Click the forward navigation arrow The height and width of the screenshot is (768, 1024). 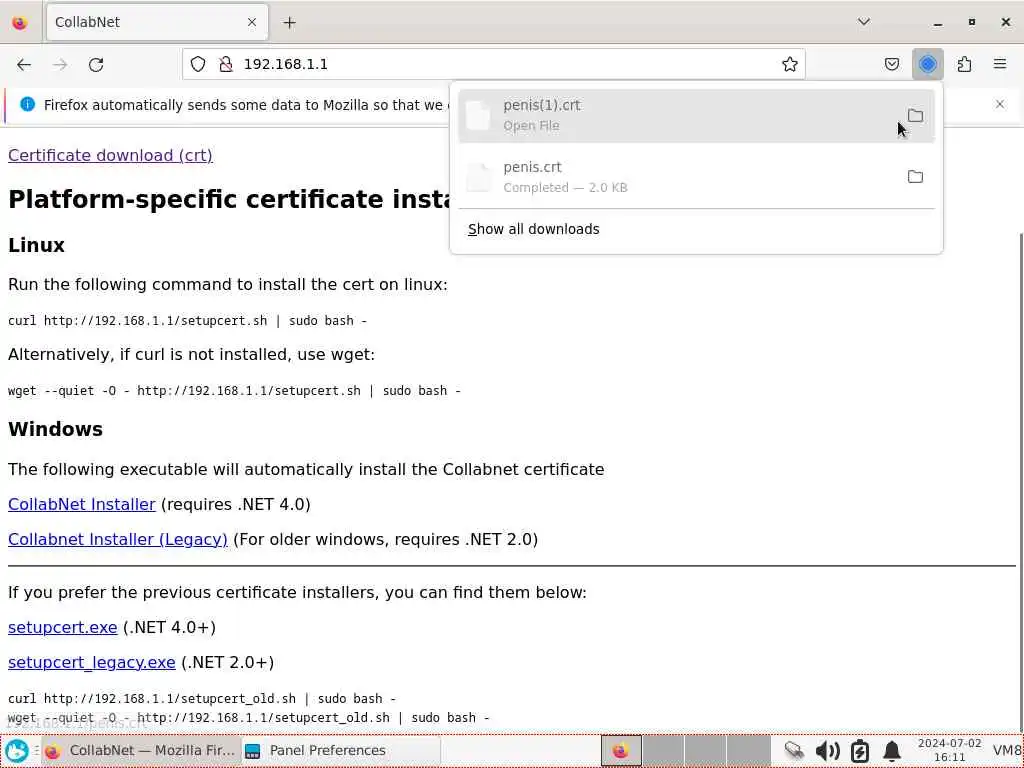[60, 64]
